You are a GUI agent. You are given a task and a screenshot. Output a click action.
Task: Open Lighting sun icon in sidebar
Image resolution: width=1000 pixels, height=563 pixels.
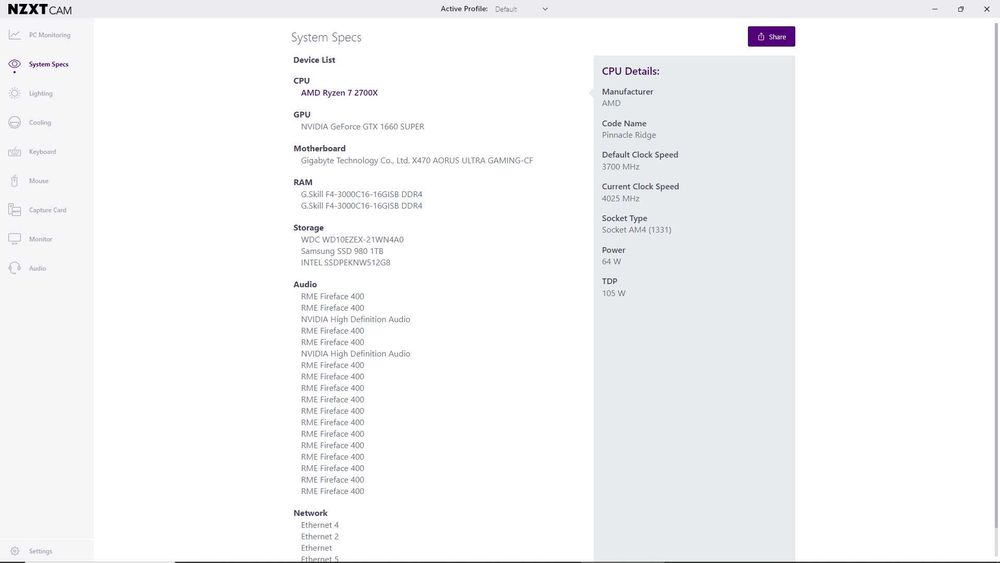point(14,93)
